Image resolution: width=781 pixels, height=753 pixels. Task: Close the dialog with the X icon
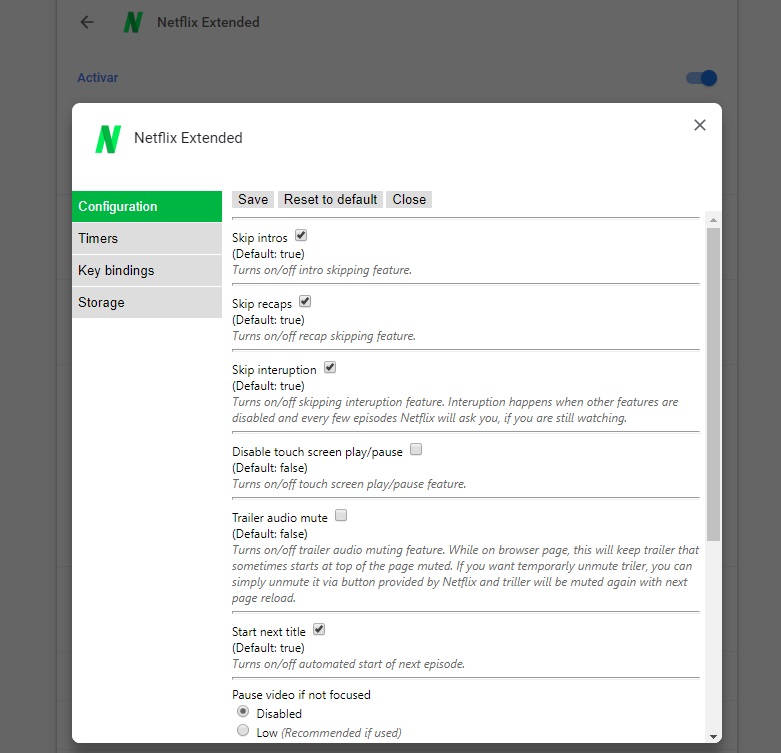click(x=700, y=125)
